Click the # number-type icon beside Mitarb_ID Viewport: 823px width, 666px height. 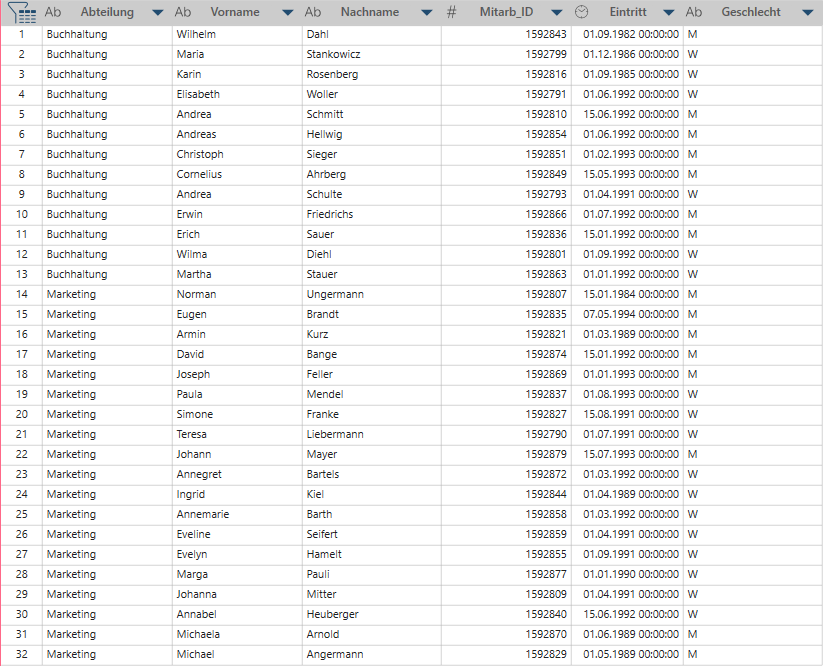point(451,12)
